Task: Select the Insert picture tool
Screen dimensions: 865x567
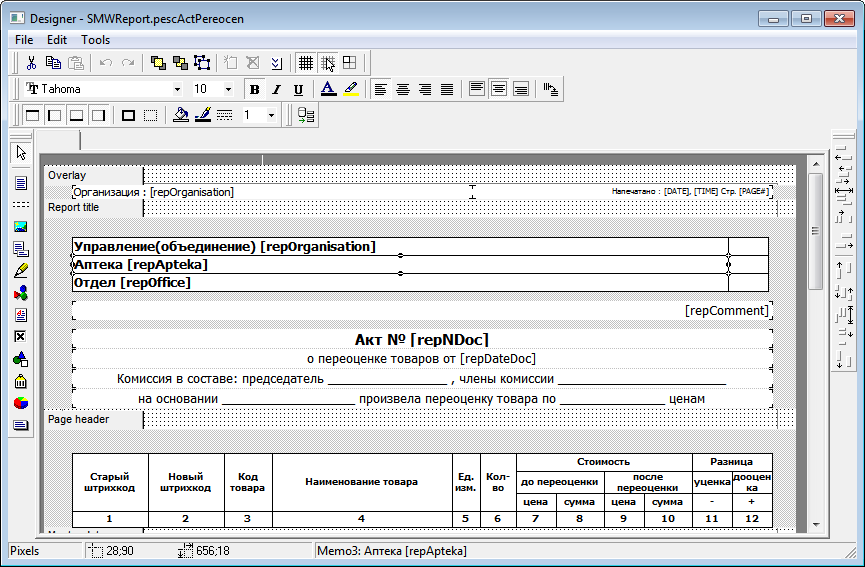Action: 20,226
